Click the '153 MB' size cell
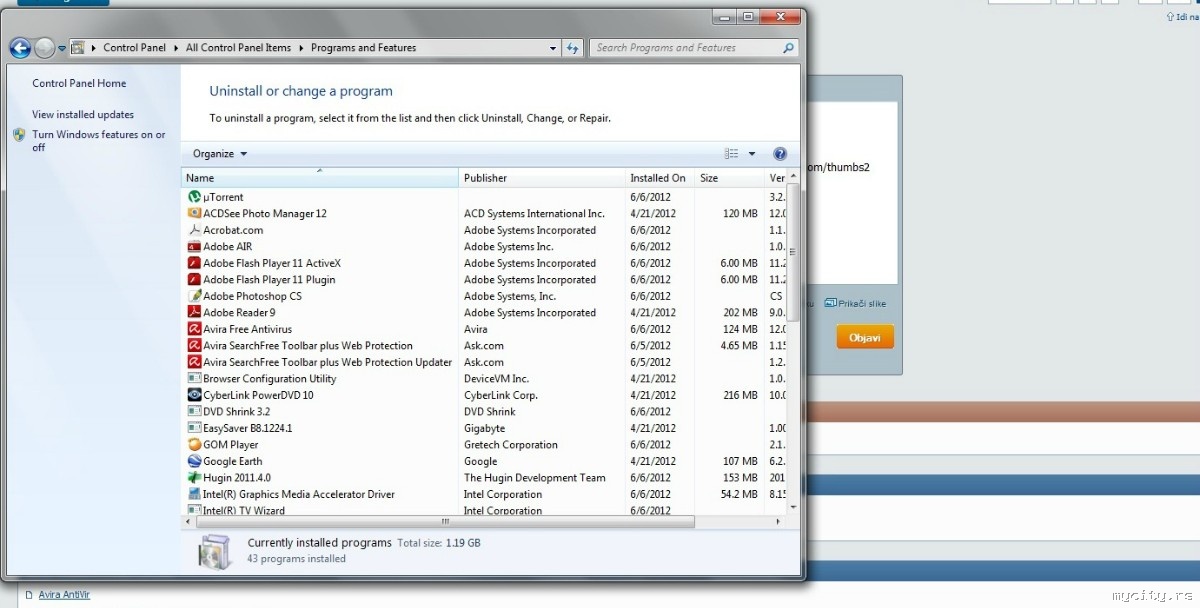 pos(740,478)
